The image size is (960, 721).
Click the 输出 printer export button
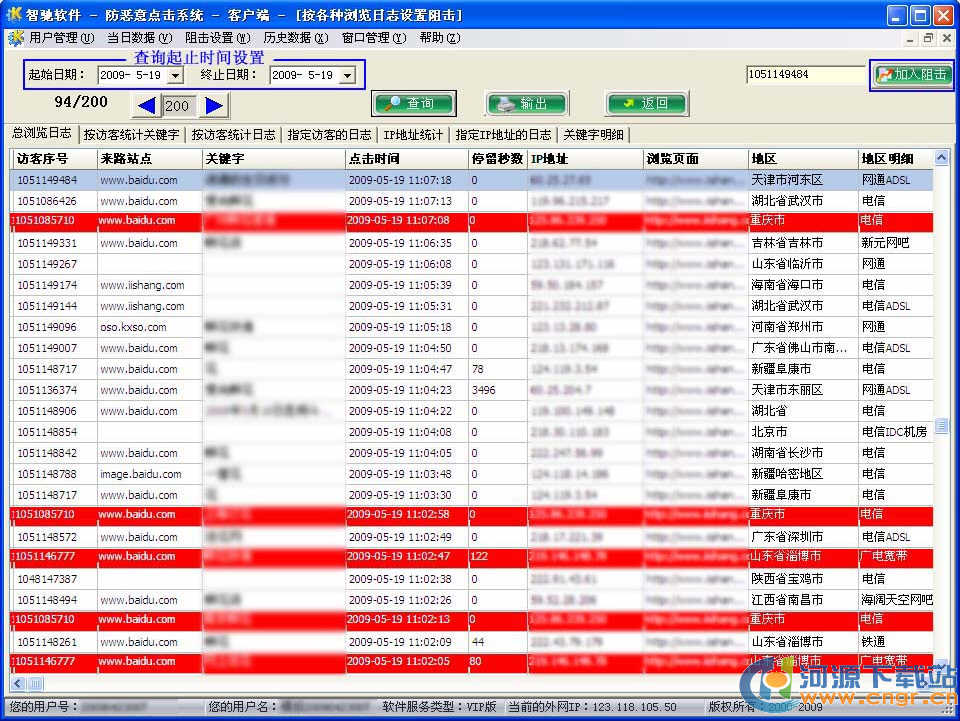tap(526, 103)
